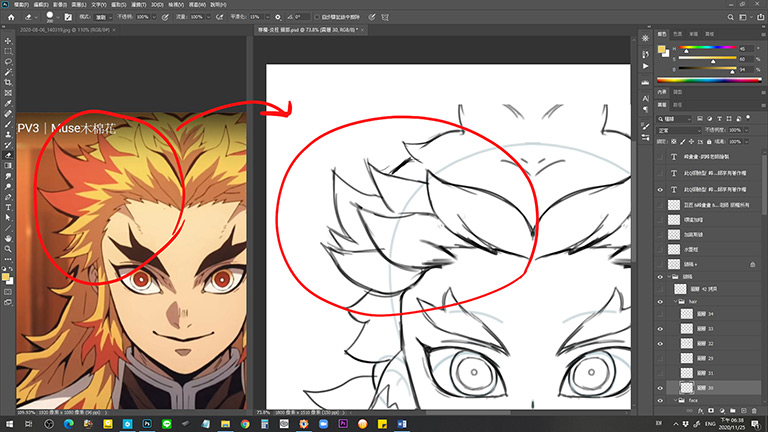The height and width of the screenshot is (432, 768).
Task: Click the create new group folder icon
Action: pyautogui.click(x=733, y=410)
